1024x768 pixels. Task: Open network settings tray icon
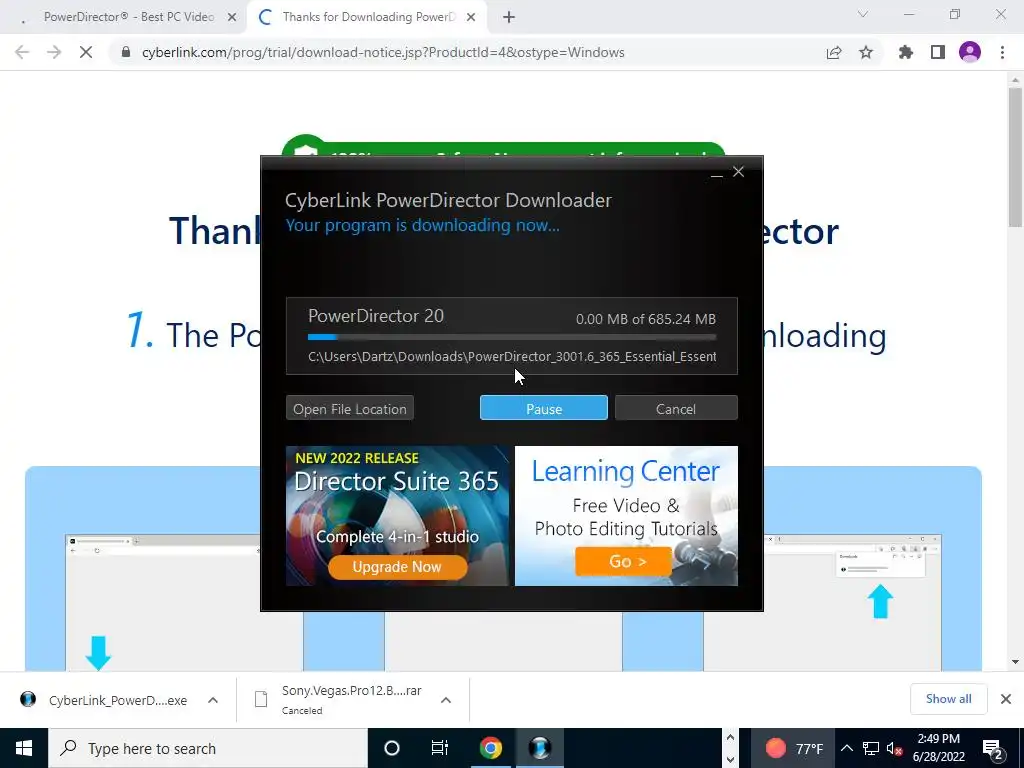click(x=871, y=748)
